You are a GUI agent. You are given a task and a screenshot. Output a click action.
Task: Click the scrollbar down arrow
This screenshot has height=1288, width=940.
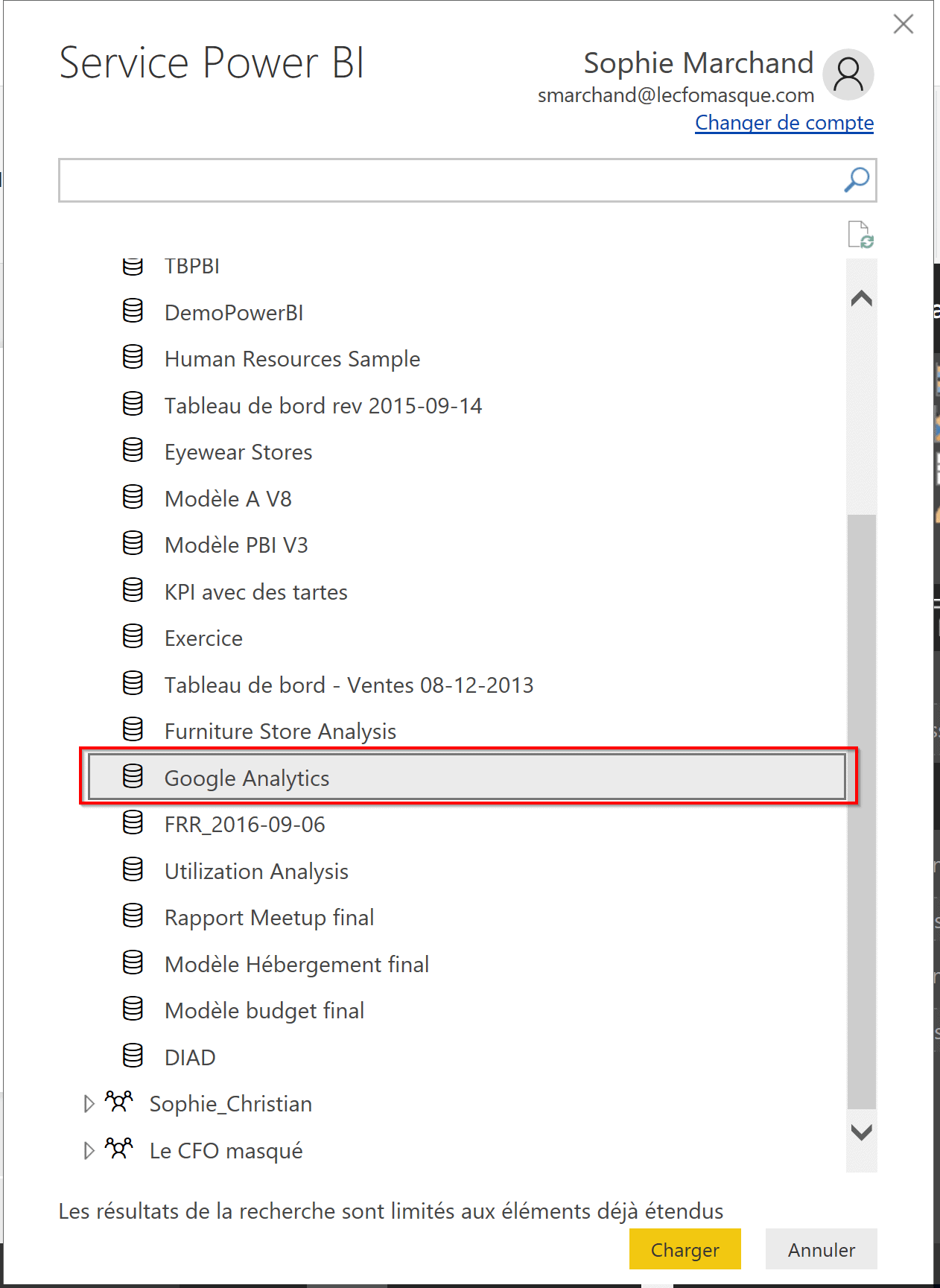tap(861, 1132)
